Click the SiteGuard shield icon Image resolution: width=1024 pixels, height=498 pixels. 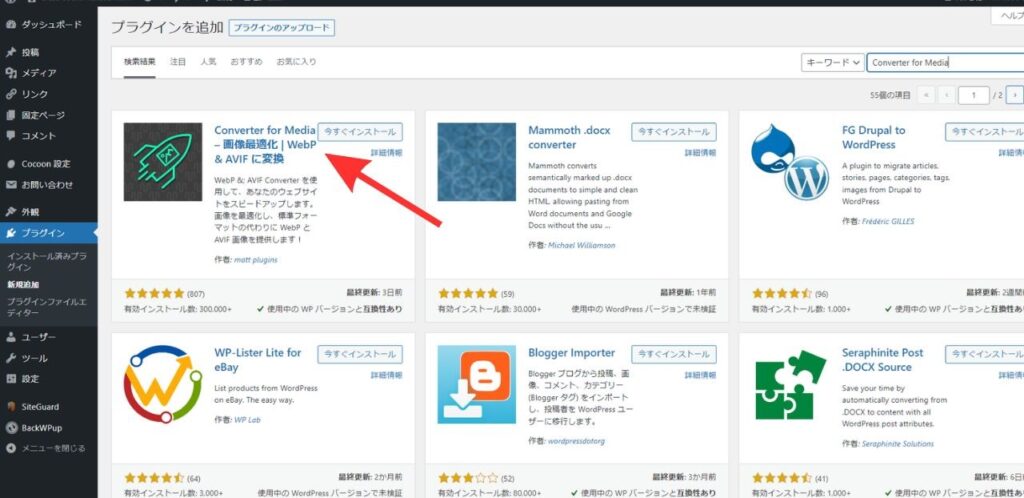click(10, 407)
